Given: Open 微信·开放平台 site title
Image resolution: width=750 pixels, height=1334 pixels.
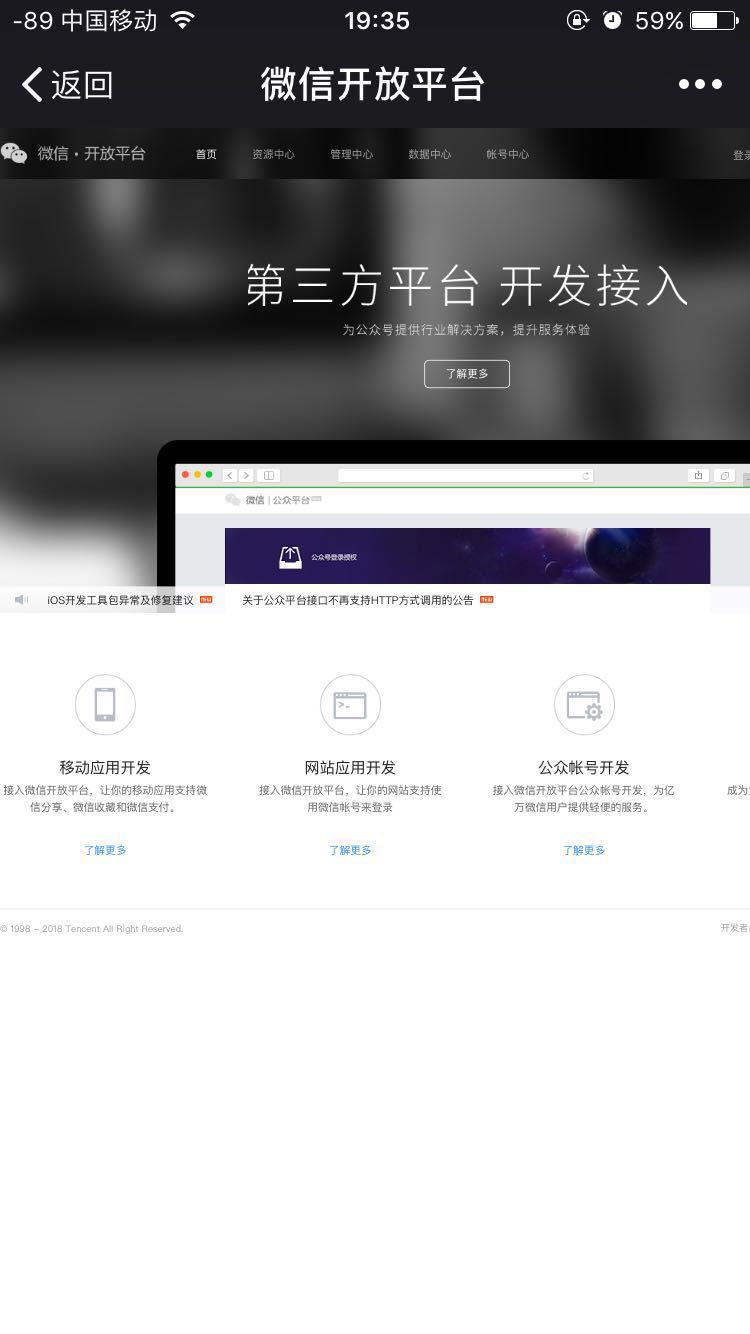Looking at the screenshot, I should pyautogui.click(x=92, y=153).
